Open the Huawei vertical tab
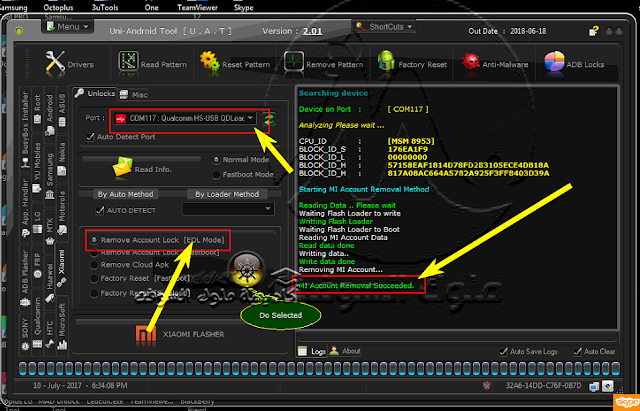 tap(50, 283)
